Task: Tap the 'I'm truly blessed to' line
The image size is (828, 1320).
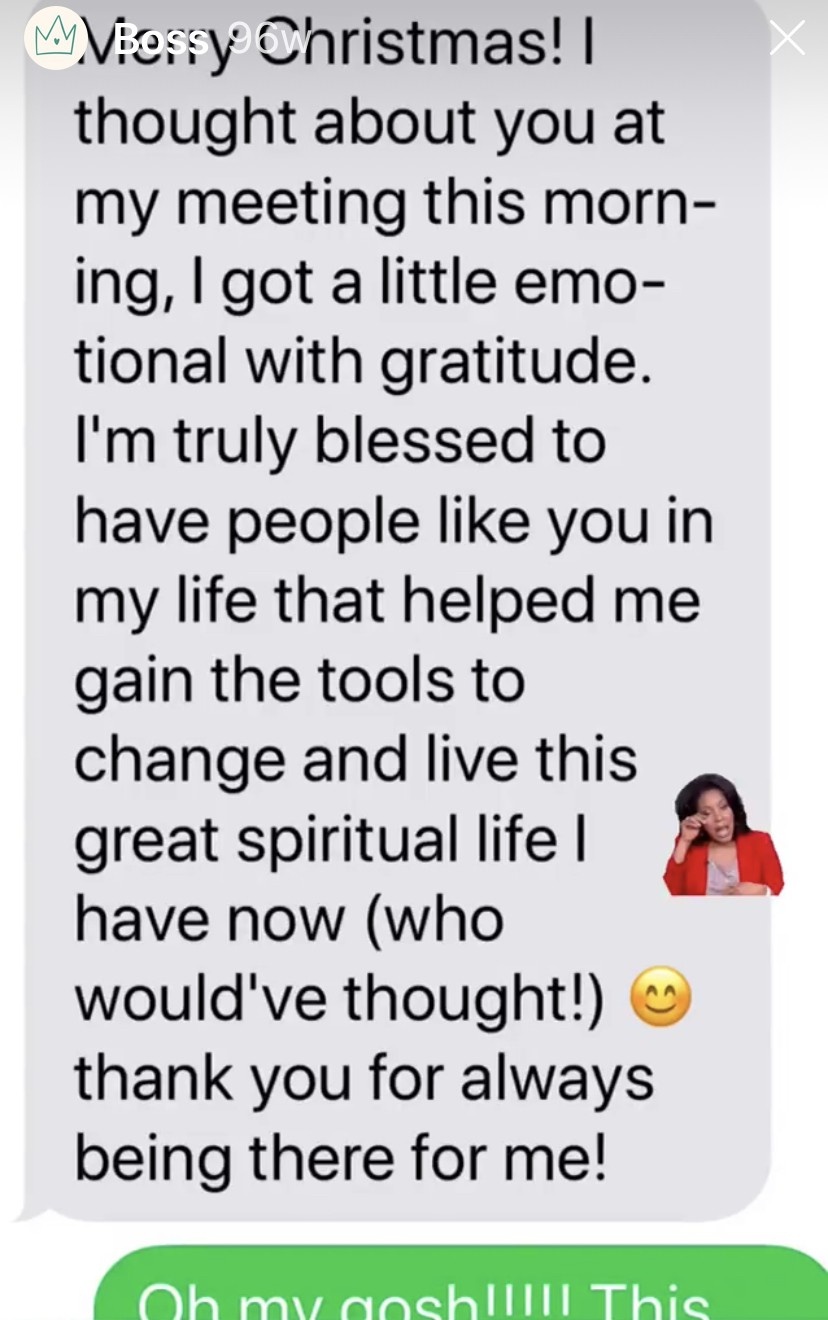Action: 340,440
